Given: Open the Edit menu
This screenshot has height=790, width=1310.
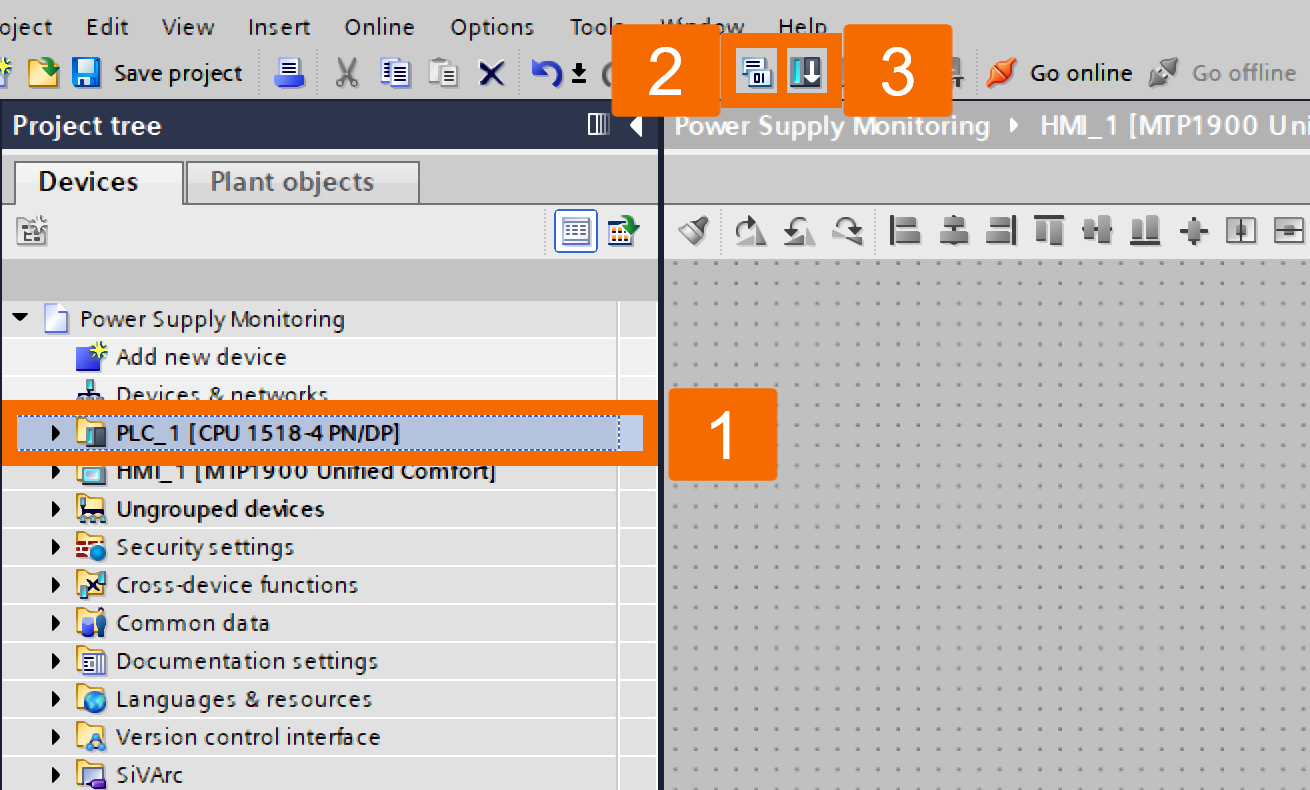Looking at the screenshot, I should point(107,27).
